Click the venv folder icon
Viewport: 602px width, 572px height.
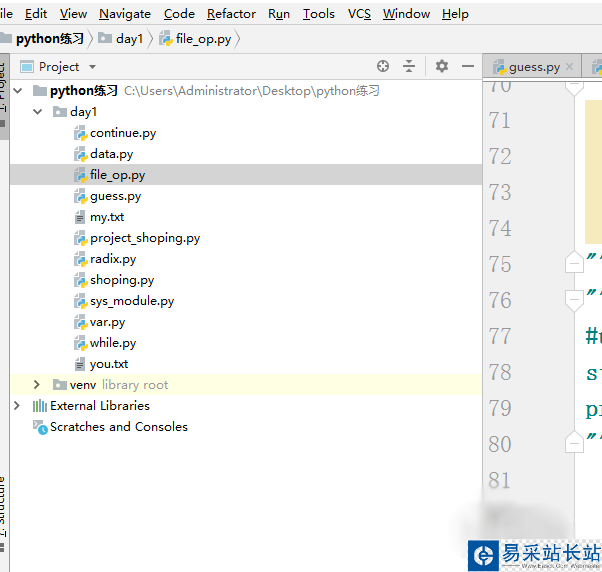click(x=60, y=384)
